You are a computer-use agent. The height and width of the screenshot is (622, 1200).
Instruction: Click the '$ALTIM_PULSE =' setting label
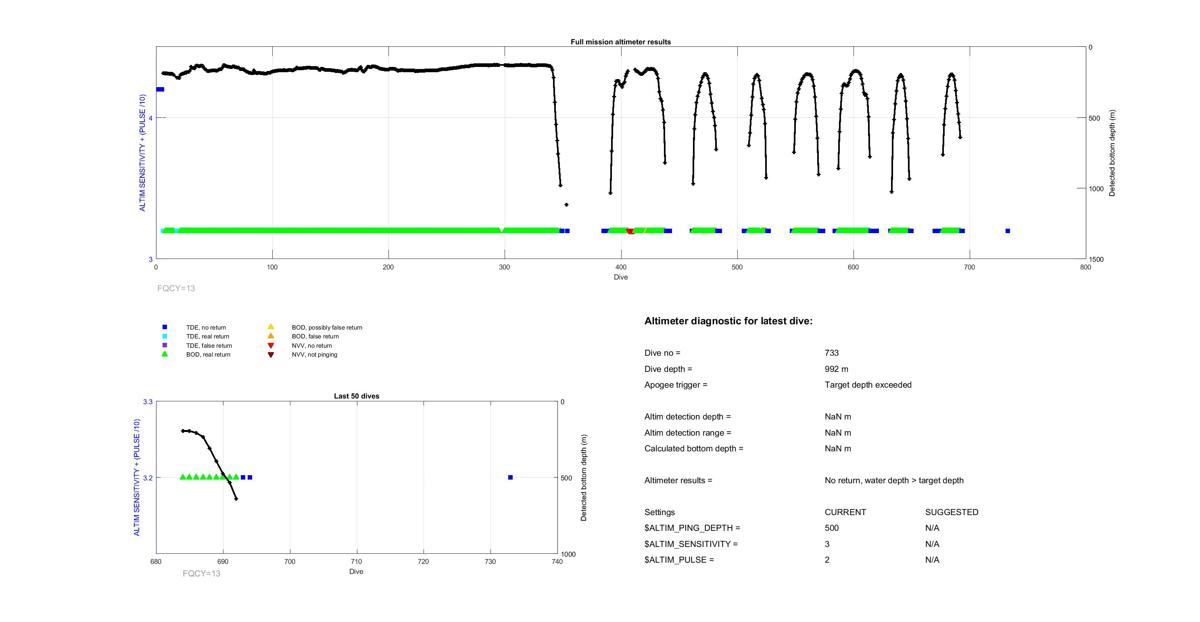(x=680, y=560)
